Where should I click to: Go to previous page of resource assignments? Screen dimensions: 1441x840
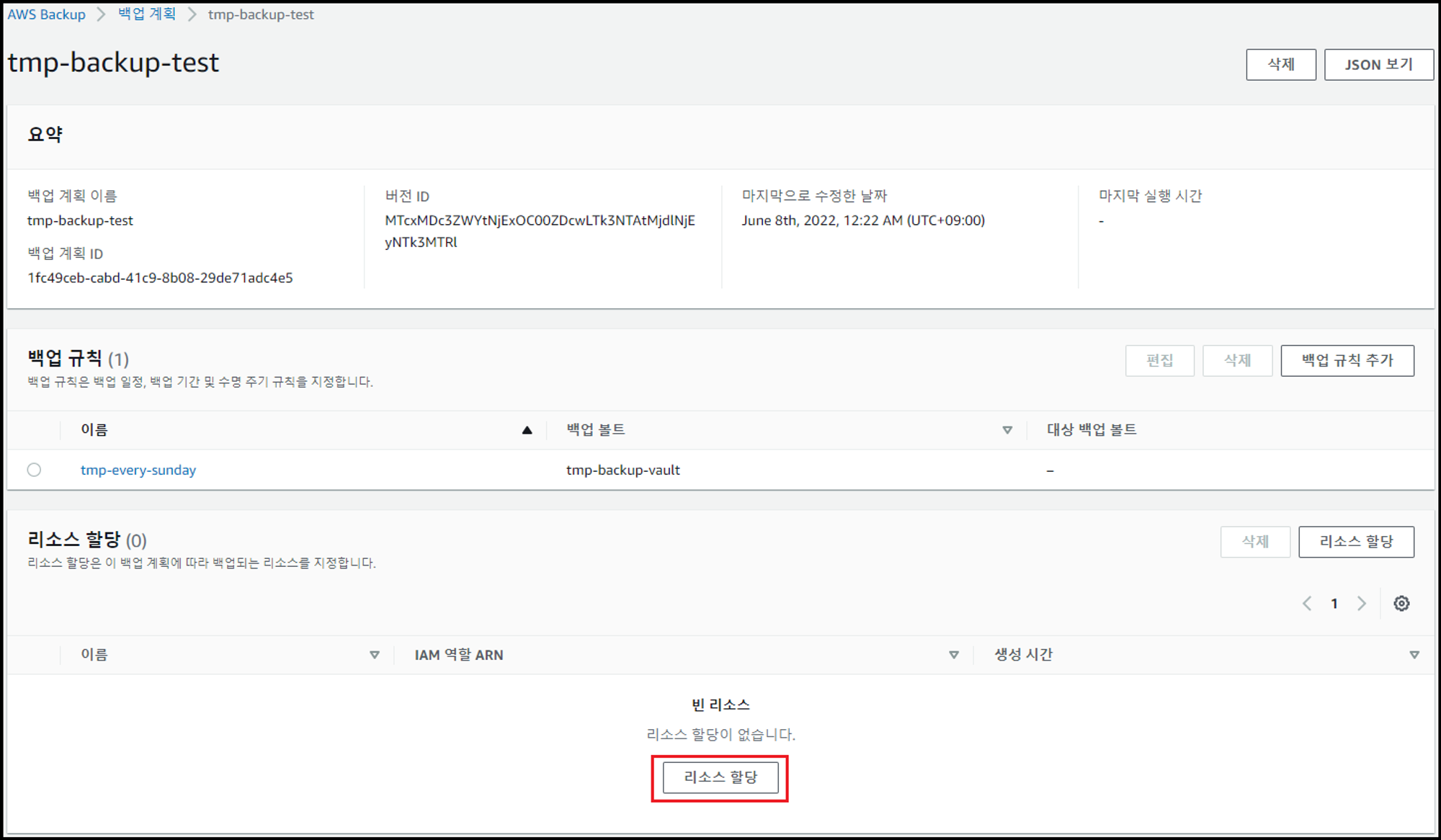1307,604
